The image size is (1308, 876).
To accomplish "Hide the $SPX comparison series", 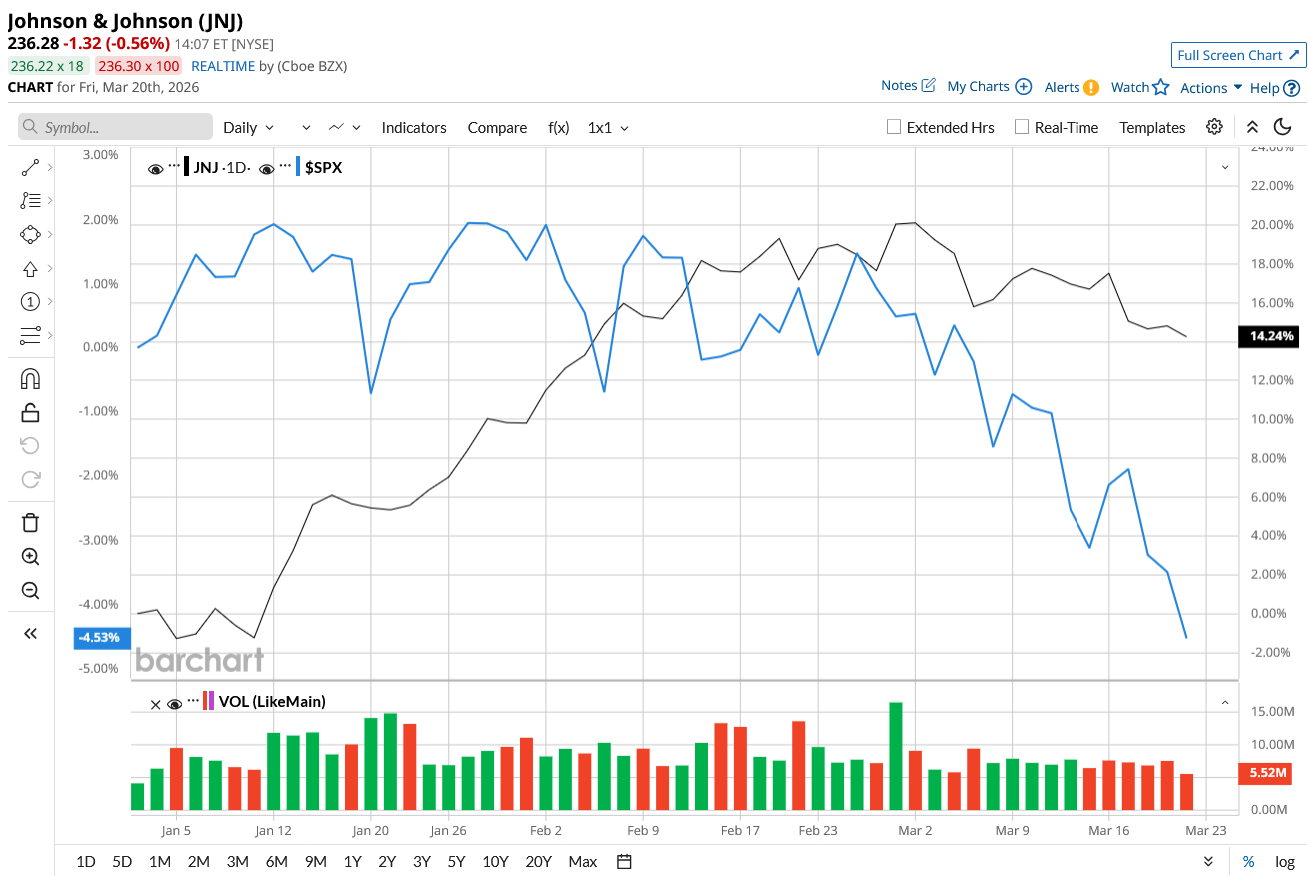I will point(266,169).
